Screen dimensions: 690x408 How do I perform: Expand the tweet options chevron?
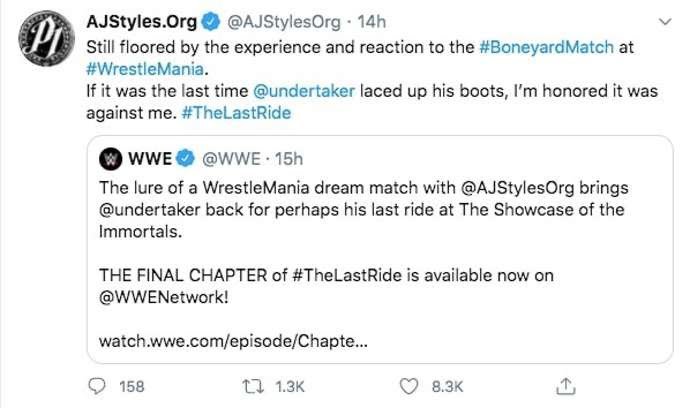tap(664, 22)
